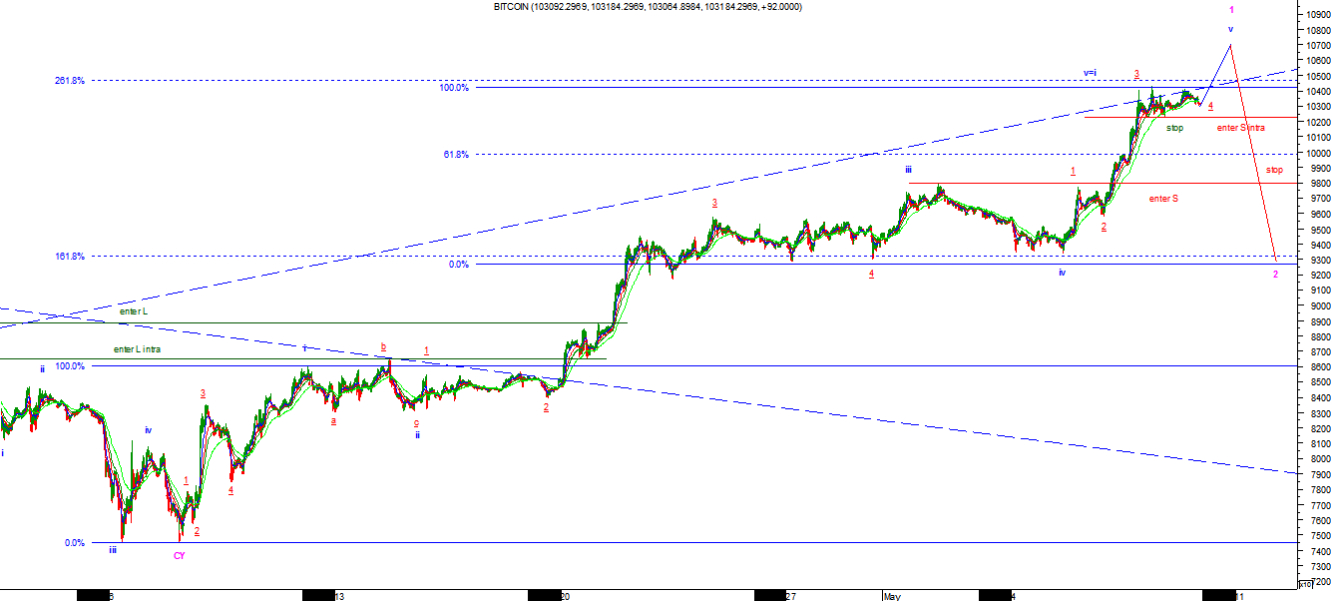Click the 61.8% retracement label
This screenshot has height=601, width=1332.
point(456,154)
